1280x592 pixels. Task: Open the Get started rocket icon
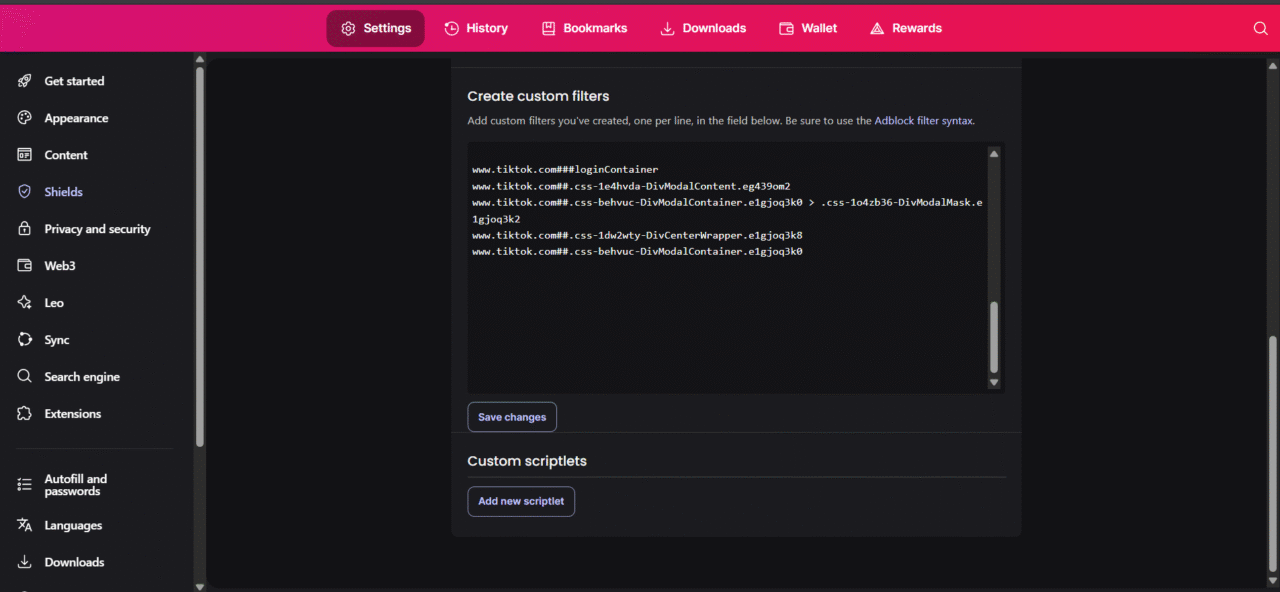(x=25, y=81)
